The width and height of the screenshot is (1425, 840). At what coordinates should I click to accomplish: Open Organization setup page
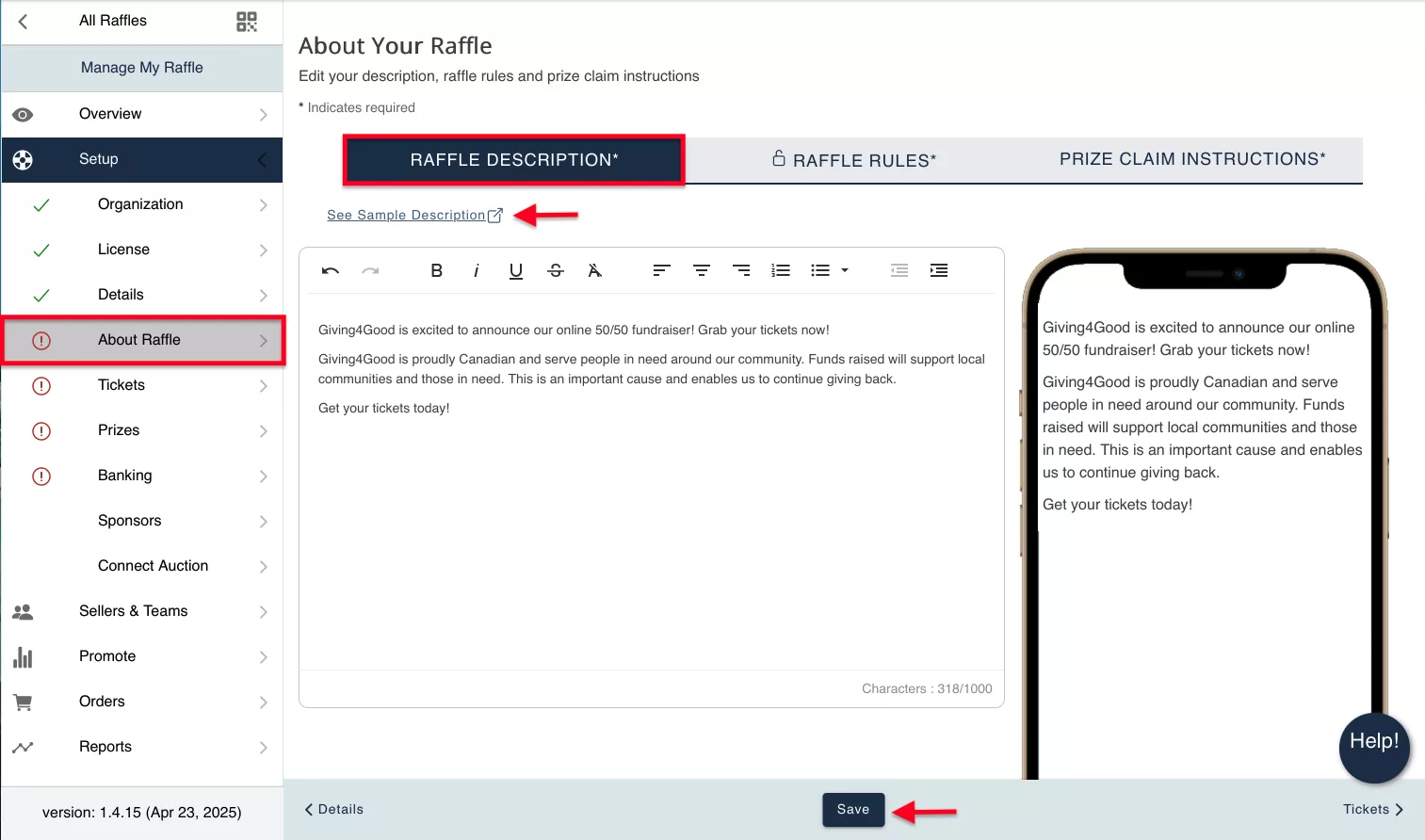(x=141, y=204)
